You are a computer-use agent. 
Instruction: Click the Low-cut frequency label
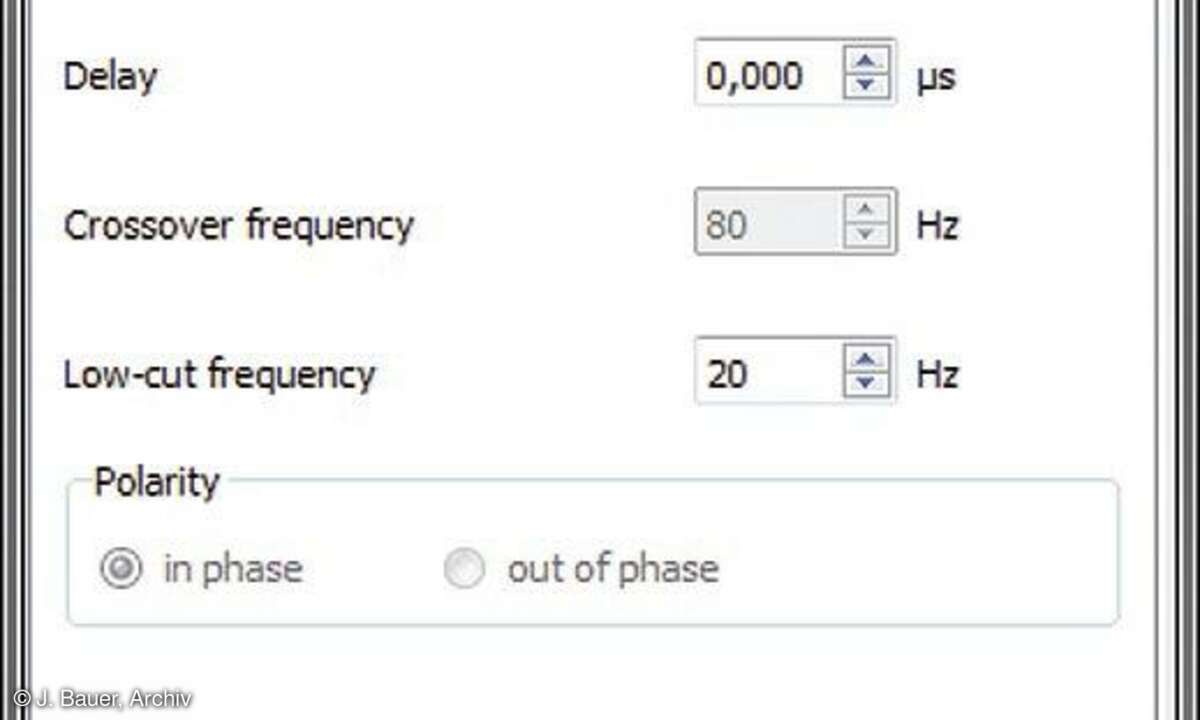pos(219,374)
